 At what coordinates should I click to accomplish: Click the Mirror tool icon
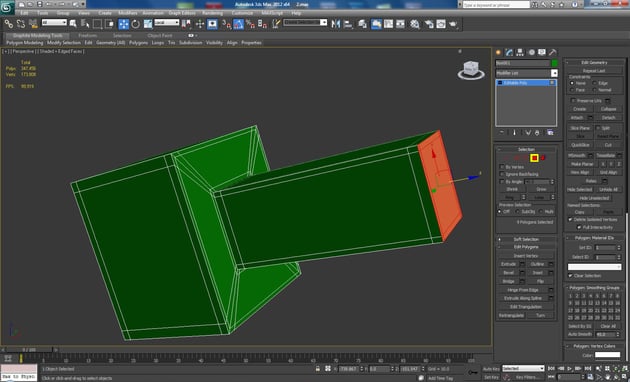click(335, 24)
